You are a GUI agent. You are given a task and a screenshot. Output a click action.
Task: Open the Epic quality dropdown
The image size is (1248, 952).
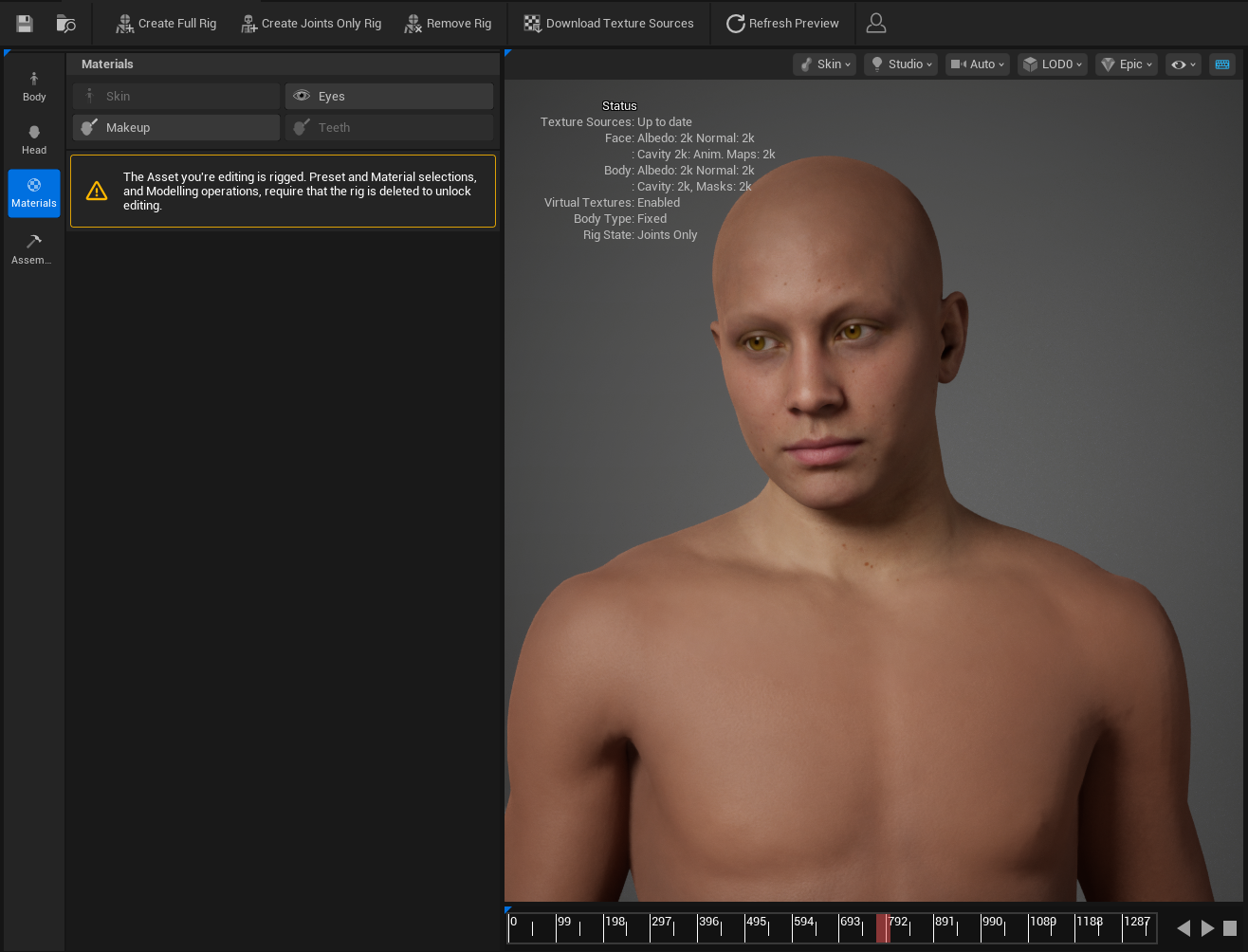(1127, 64)
